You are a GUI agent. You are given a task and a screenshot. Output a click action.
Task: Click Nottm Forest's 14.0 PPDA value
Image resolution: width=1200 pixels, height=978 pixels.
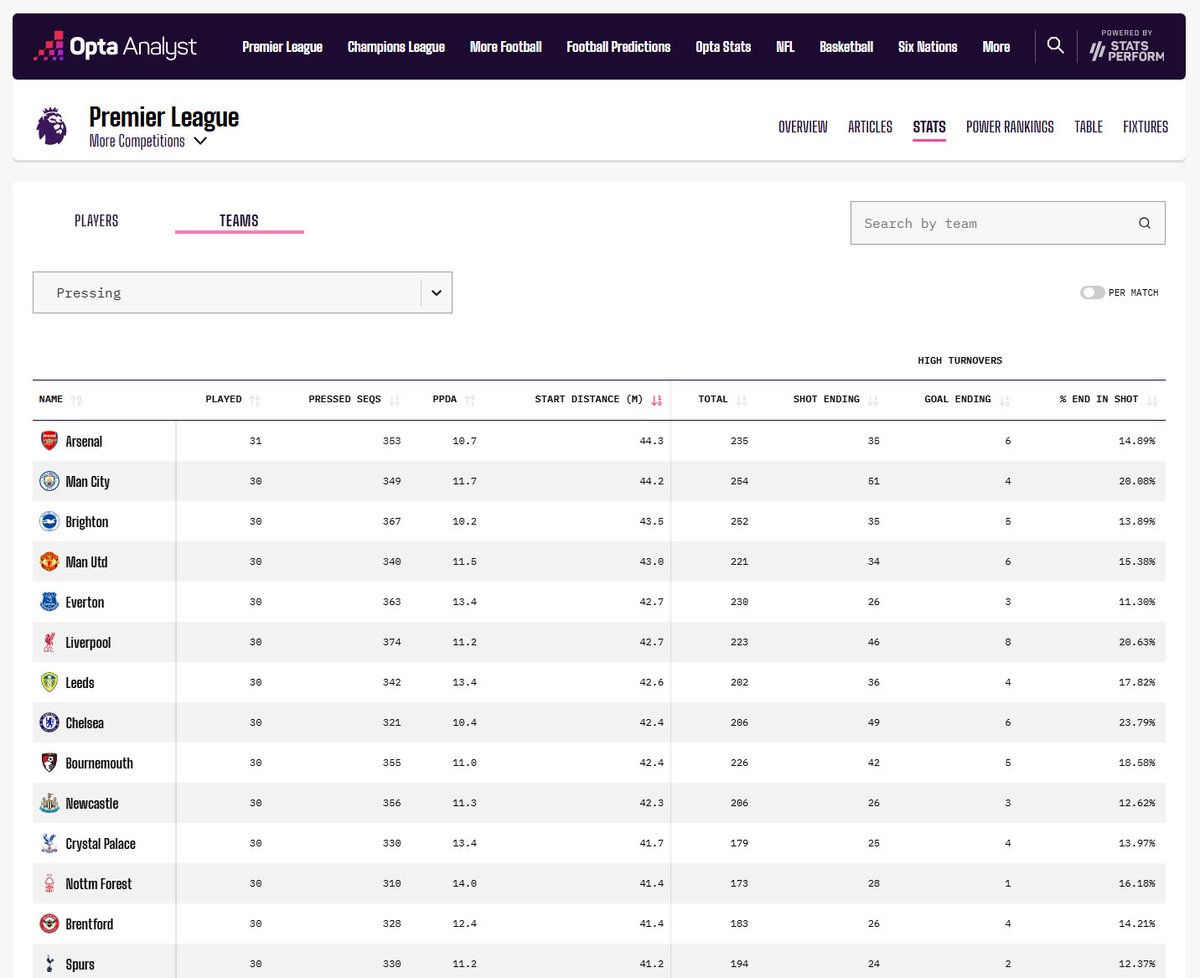tap(465, 884)
